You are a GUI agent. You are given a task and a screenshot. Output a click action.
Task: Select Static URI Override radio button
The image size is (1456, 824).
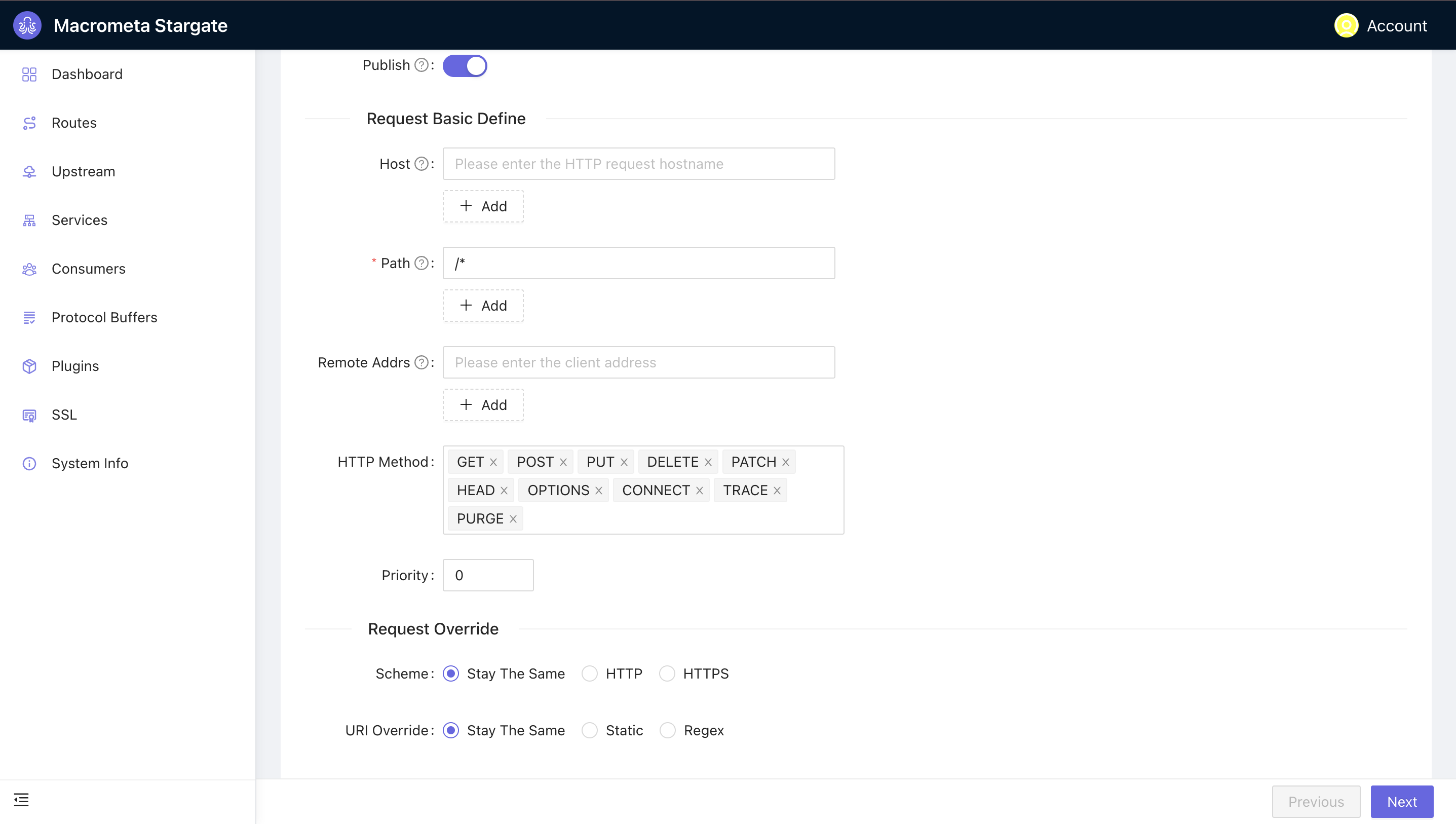(589, 730)
